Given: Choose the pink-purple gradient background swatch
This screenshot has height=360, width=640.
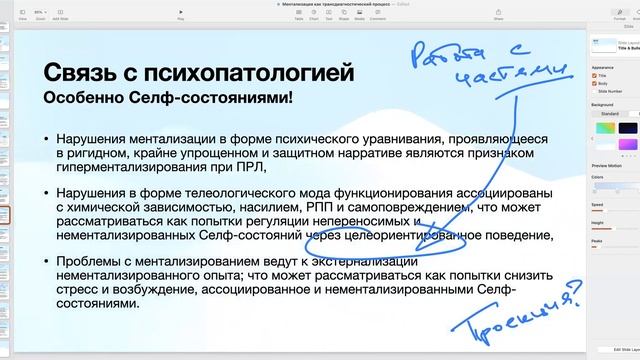Looking at the screenshot, I should (628, 144).
